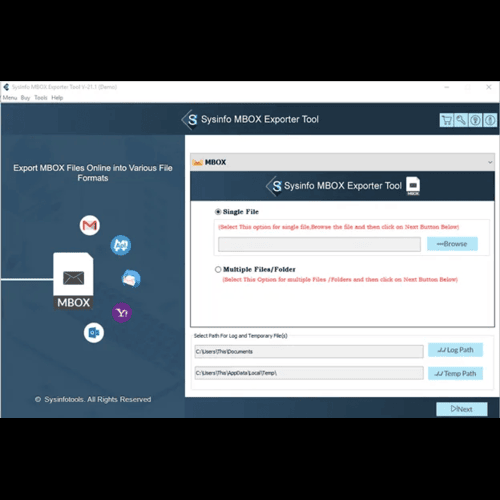Select the Single File radio button

pos(218,212)
